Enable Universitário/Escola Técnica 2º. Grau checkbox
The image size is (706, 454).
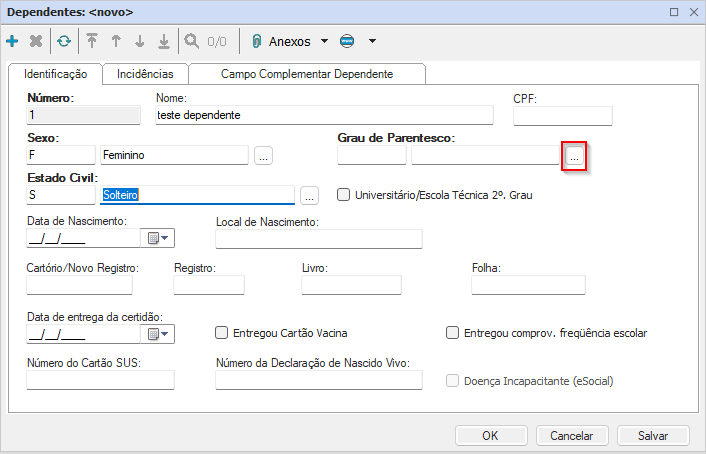pyautogui.click(x=343, y=195)
